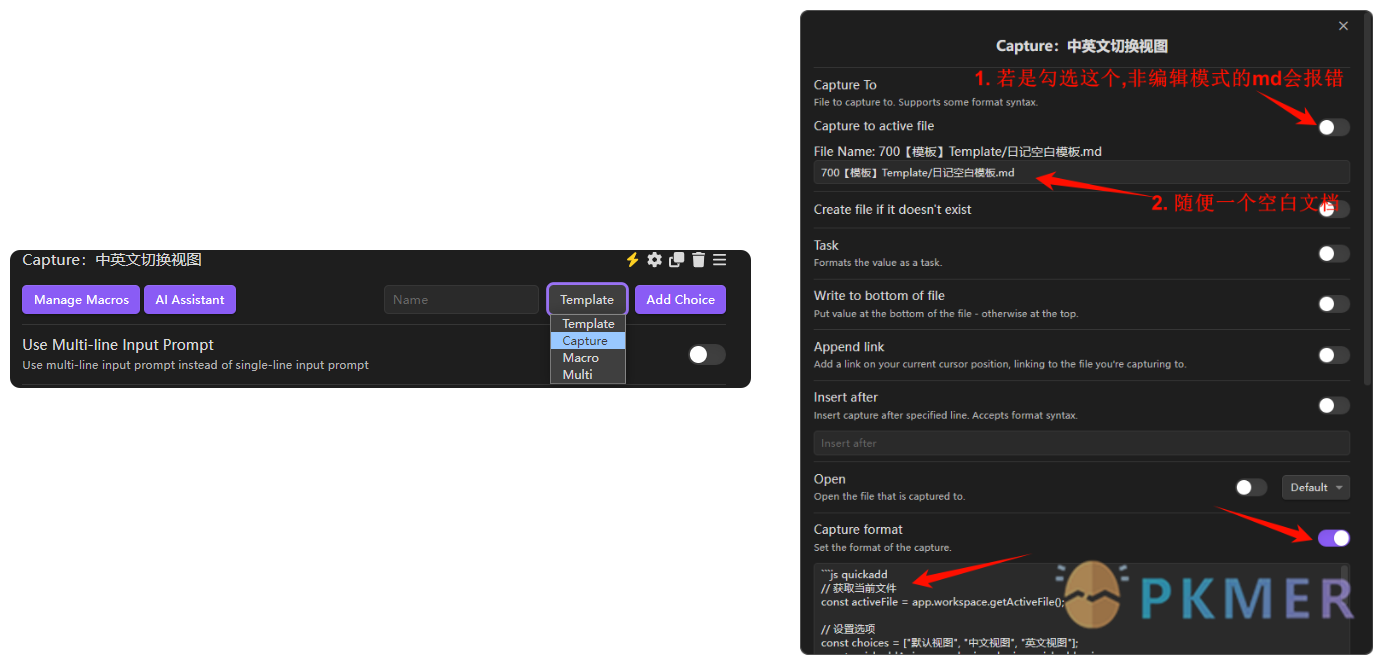
Task: Open the AI Assistant button
Action: [x=190, y=300]
